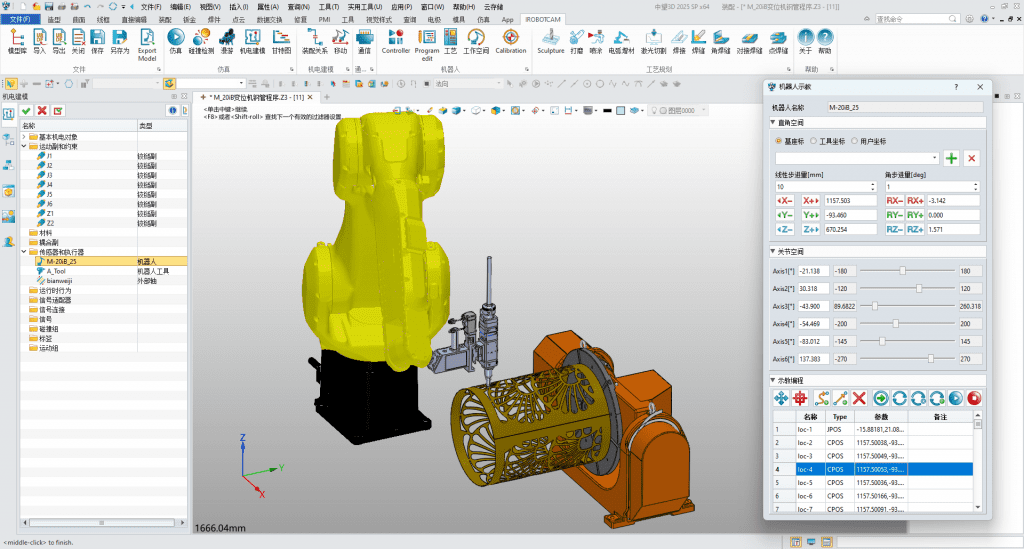Screen dimensions: 1024x549
Task: Choose the 用户坐标 user coordinate option
Action: pos(856,141)
